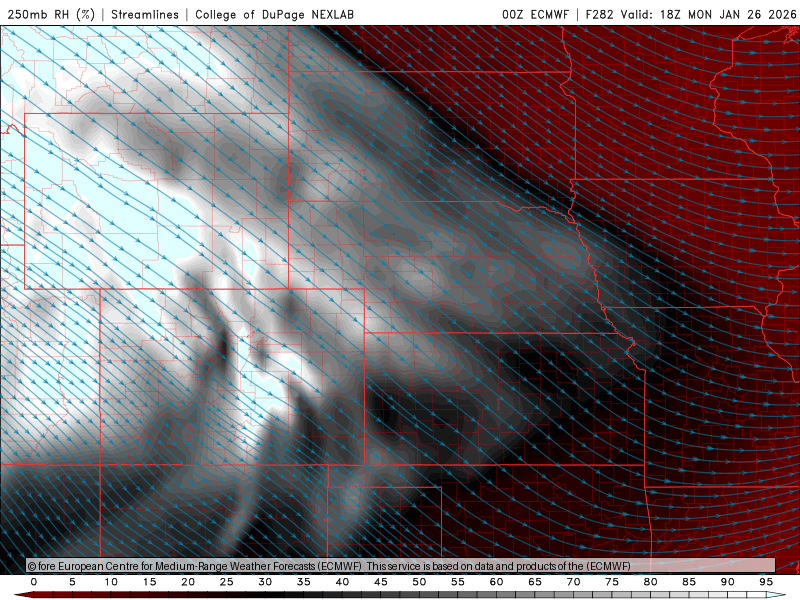Select the "40" humidity scale number

pos(342,582)
